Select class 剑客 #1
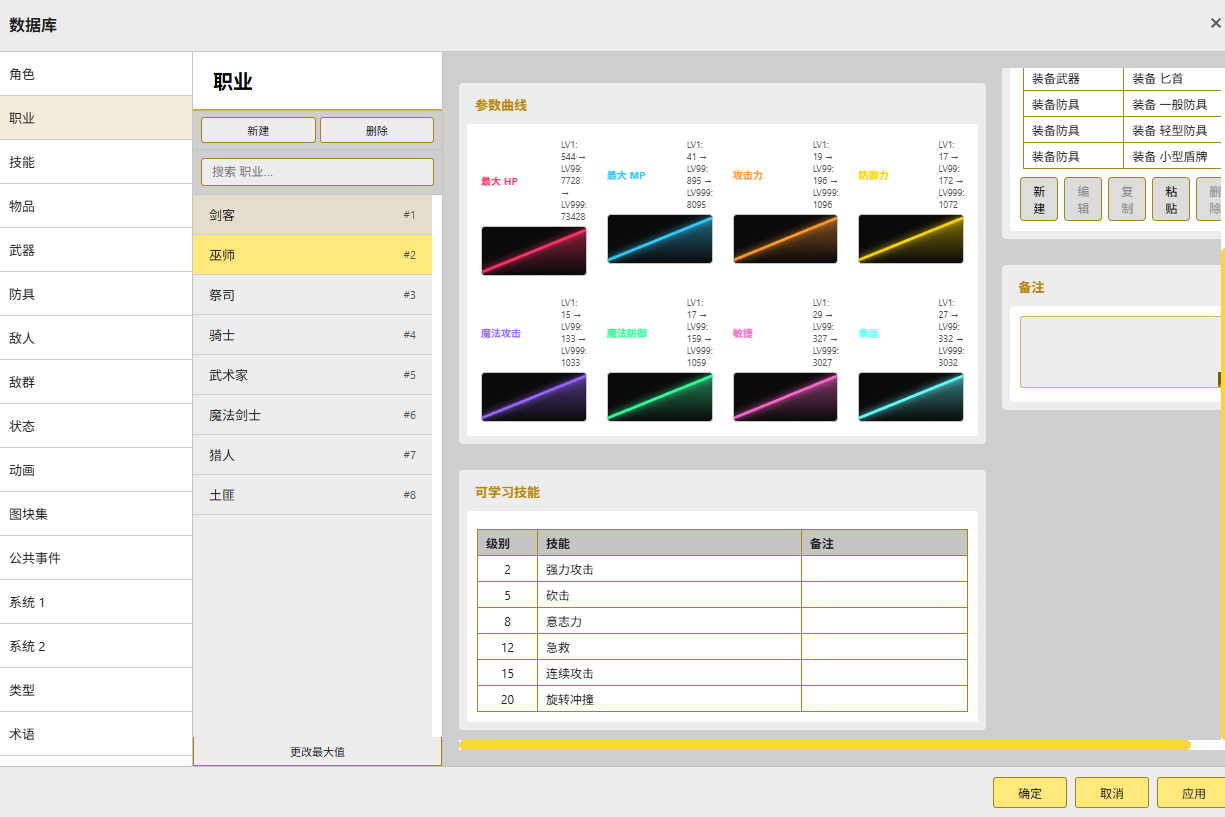Image resolution: width=1225 pixels, height=817 pixels. 312,215
